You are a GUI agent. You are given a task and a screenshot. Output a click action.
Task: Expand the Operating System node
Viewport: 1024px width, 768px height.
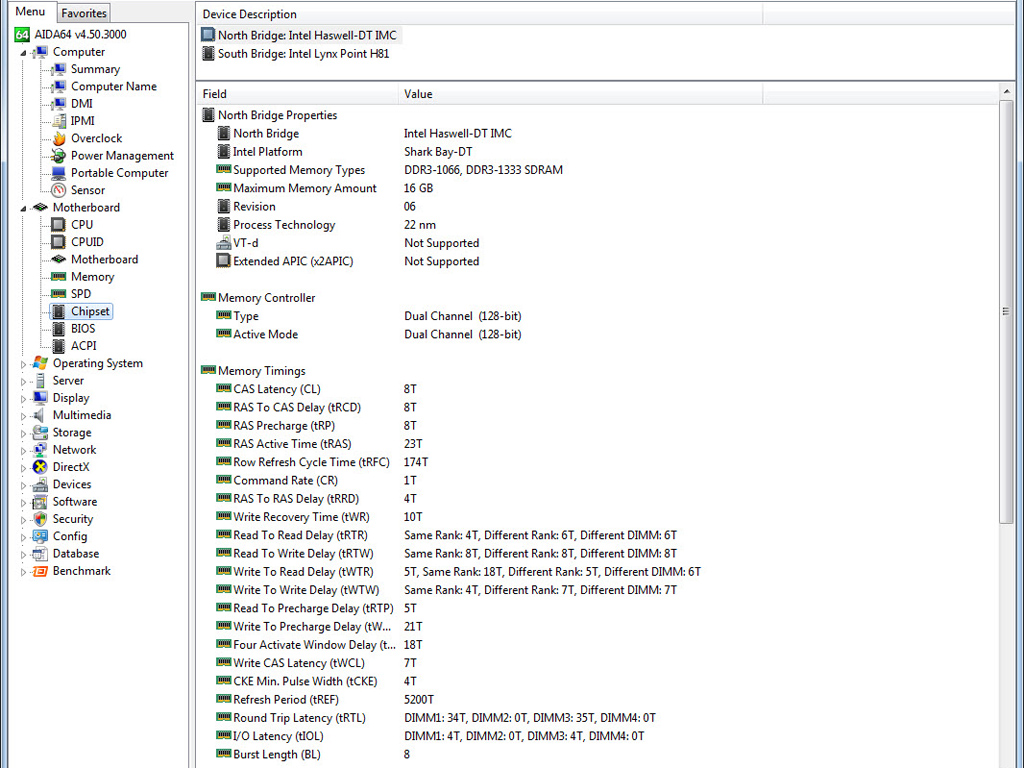tap(24, 364)
